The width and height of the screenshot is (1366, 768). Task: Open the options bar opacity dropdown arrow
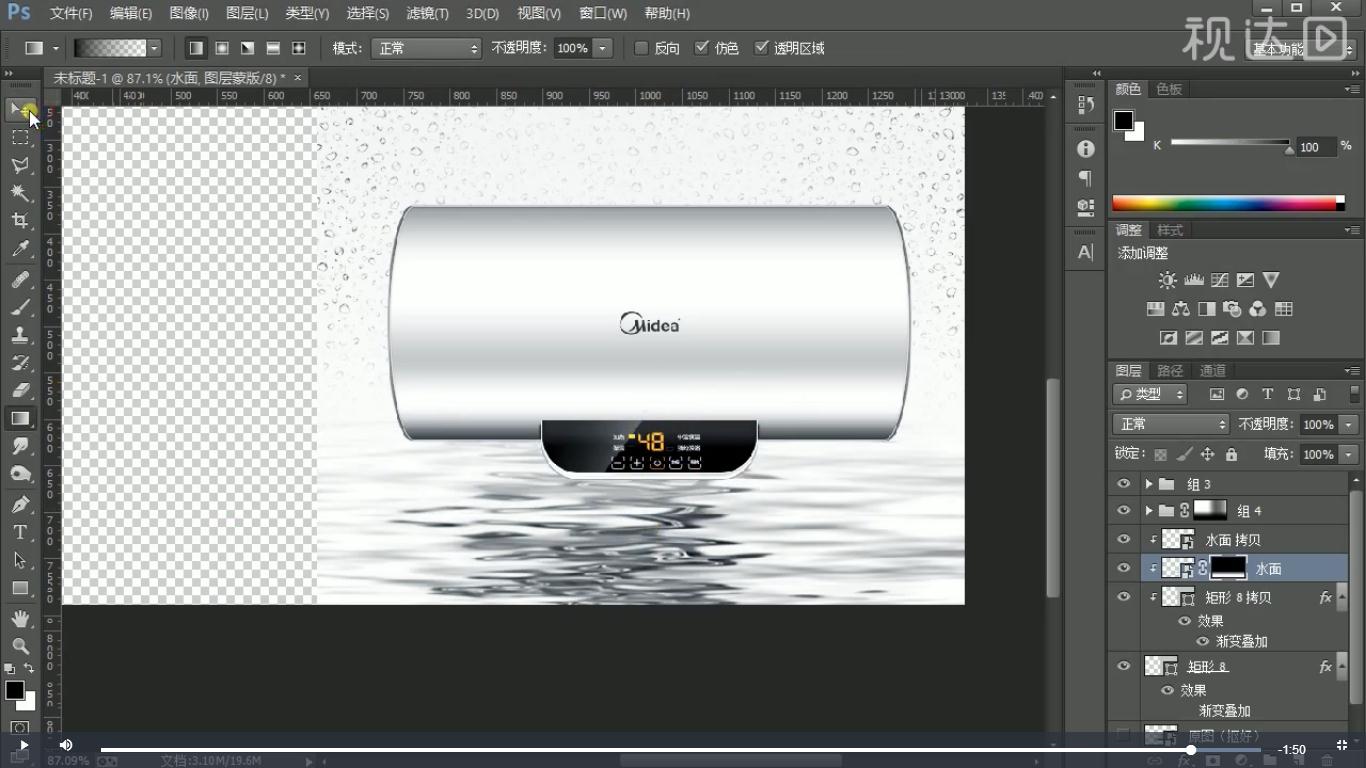point(602,48)
